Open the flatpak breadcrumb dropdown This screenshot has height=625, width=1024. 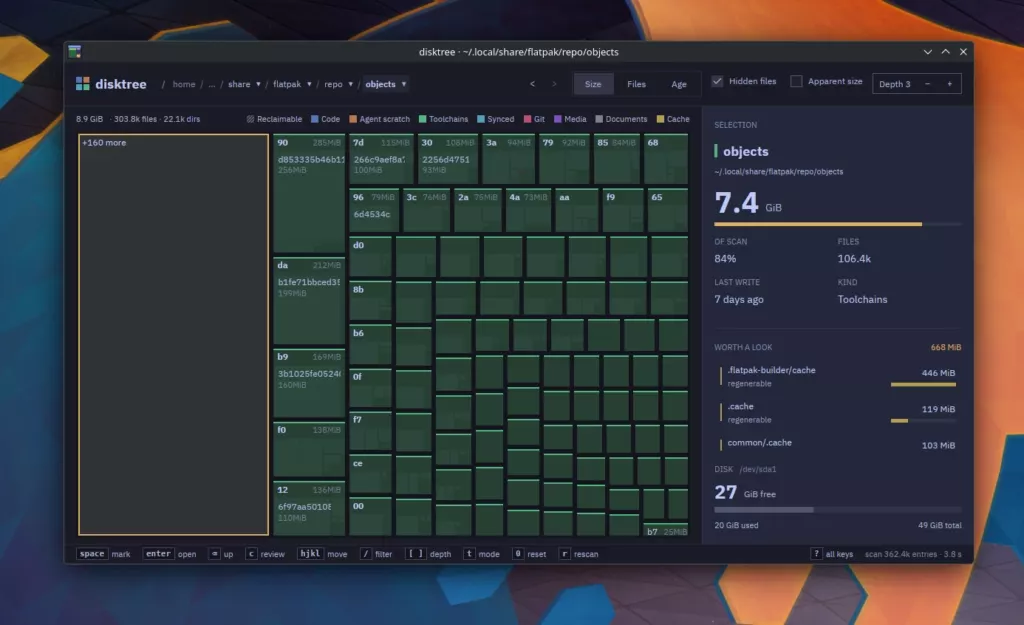(310, 84)
